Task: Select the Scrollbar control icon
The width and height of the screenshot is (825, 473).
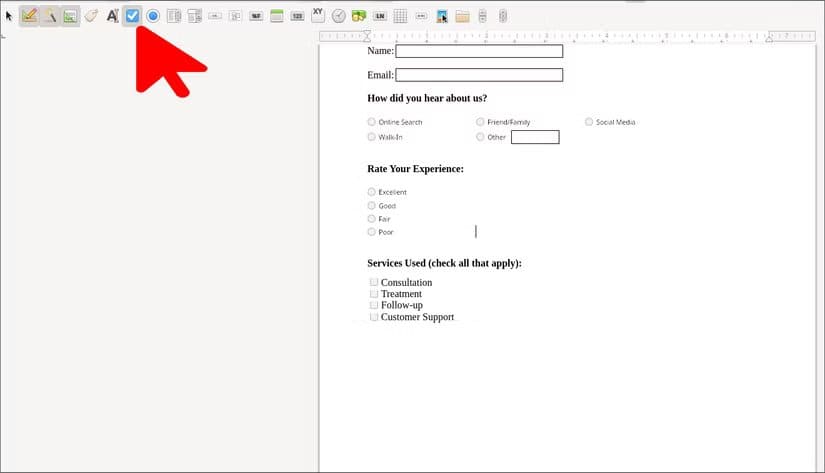Action: point(503,16)
